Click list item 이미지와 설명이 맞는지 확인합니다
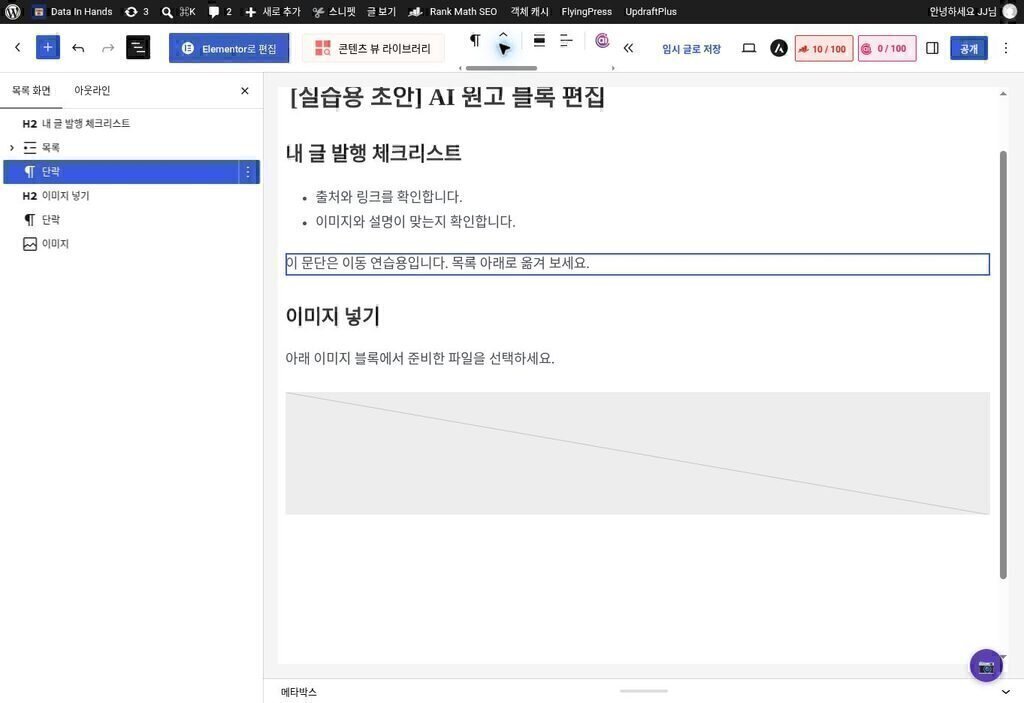This screenshot has height=703, width=1024. click(415, 221)
